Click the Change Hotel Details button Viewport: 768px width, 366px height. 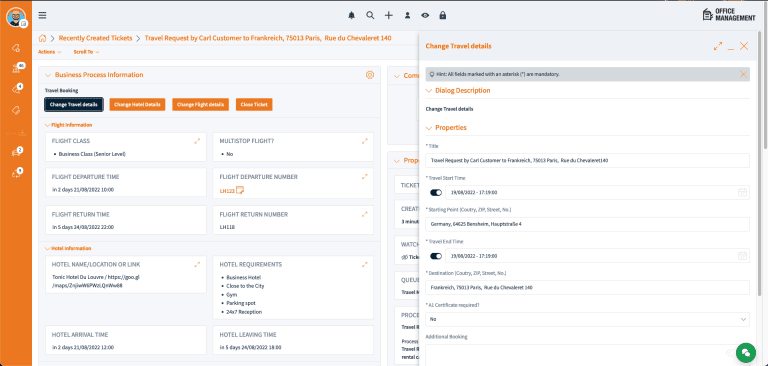(137, 104)
